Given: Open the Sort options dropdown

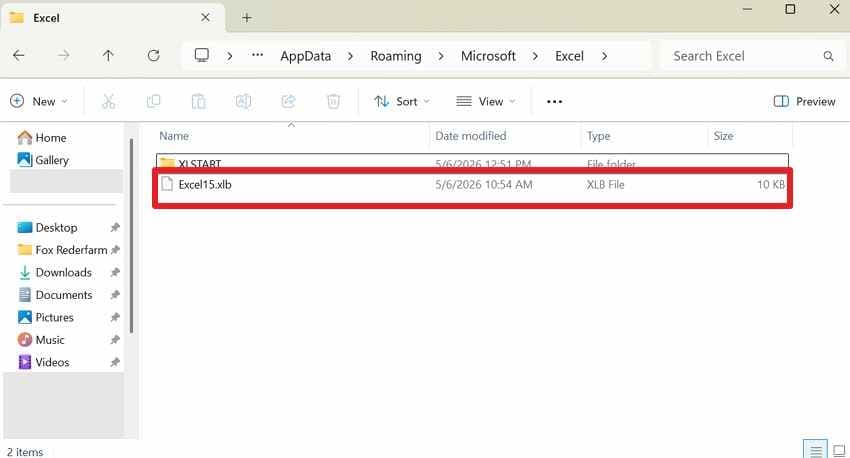Looking at the screenshot, I should 402,101.
